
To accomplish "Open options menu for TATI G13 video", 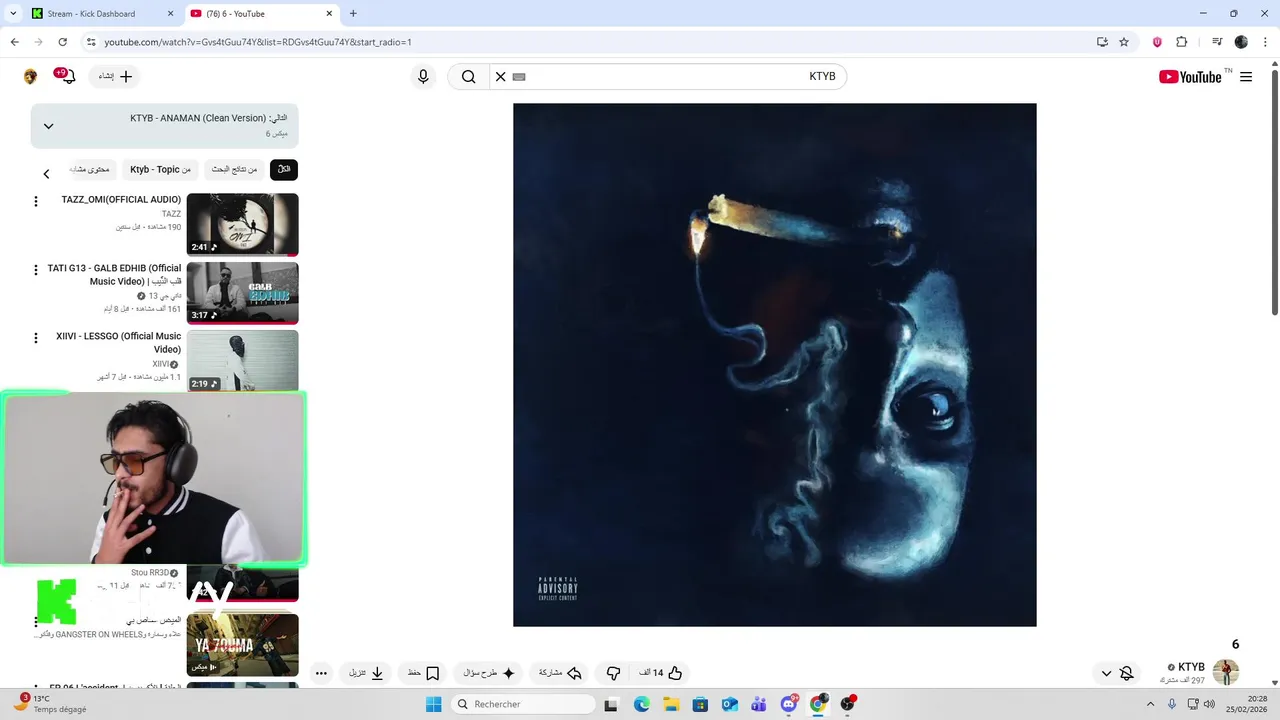I will click(x=36, y=270).
